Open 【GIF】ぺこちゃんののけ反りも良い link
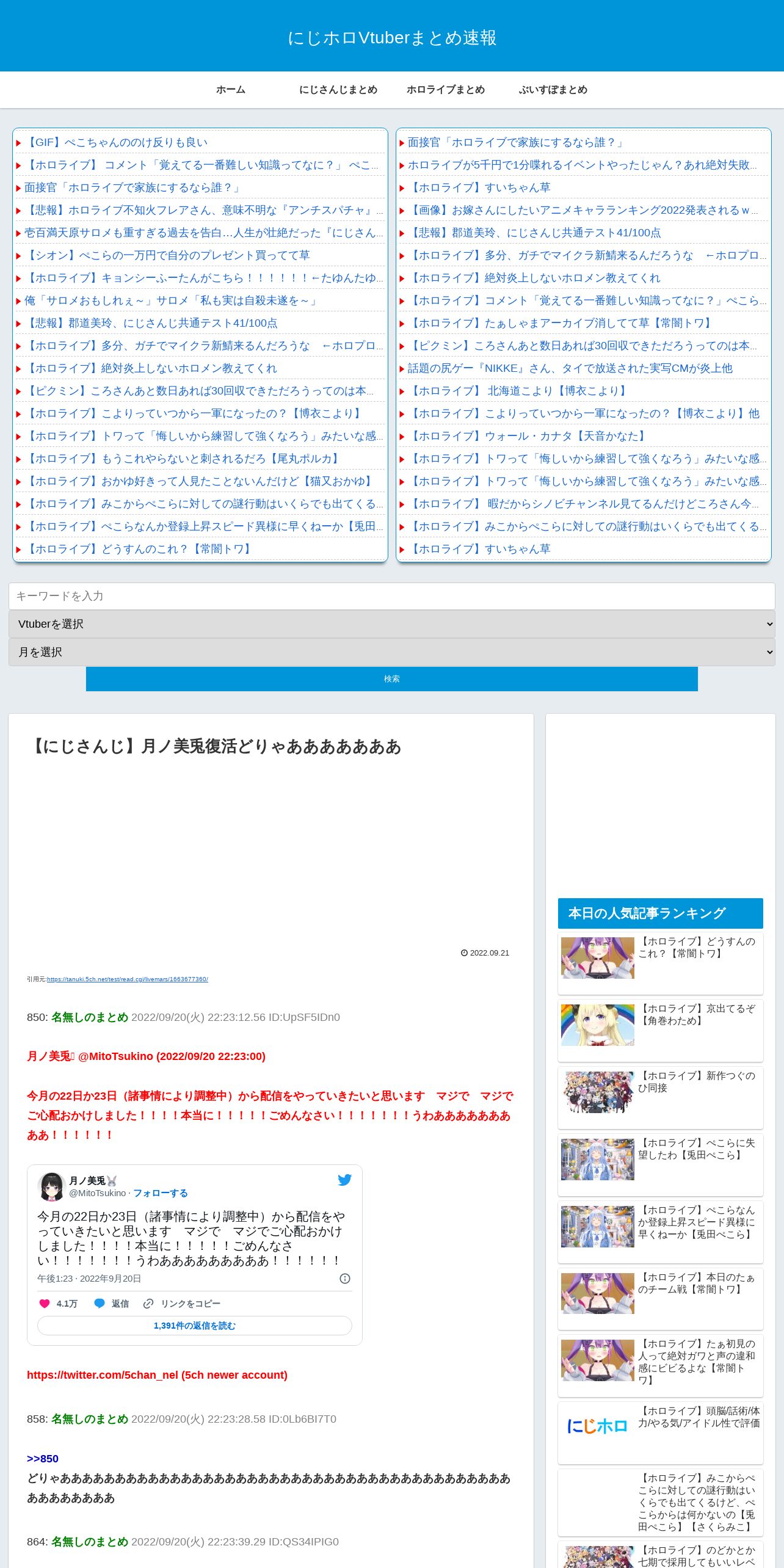 coord(116,142)
